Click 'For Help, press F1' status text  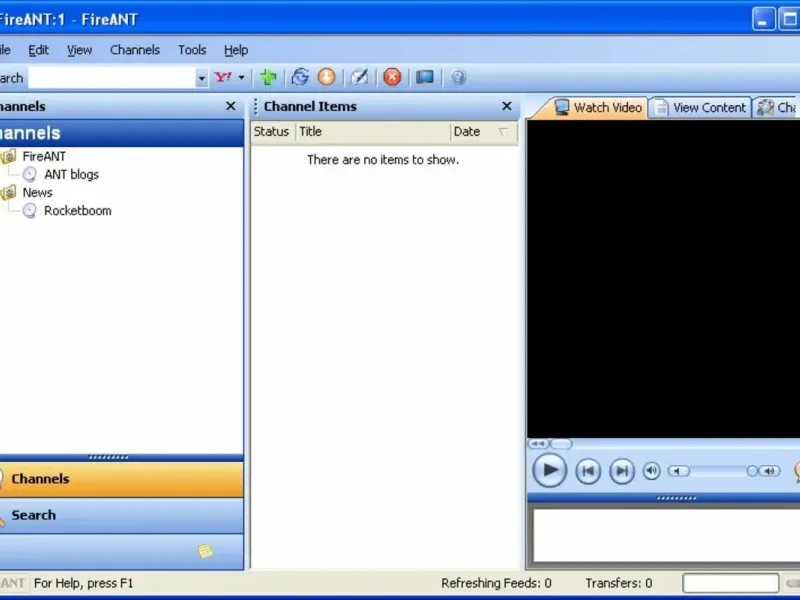pyautogui.click(x=84, y=583)
